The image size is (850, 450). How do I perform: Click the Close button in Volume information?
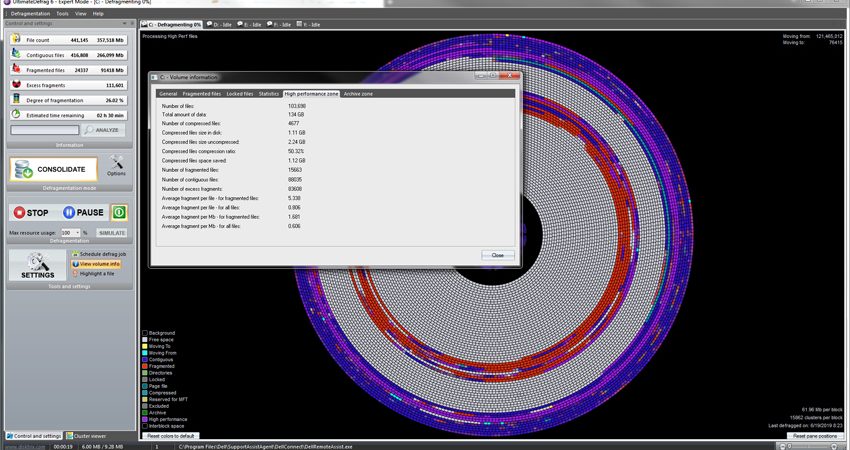point(498,255)
